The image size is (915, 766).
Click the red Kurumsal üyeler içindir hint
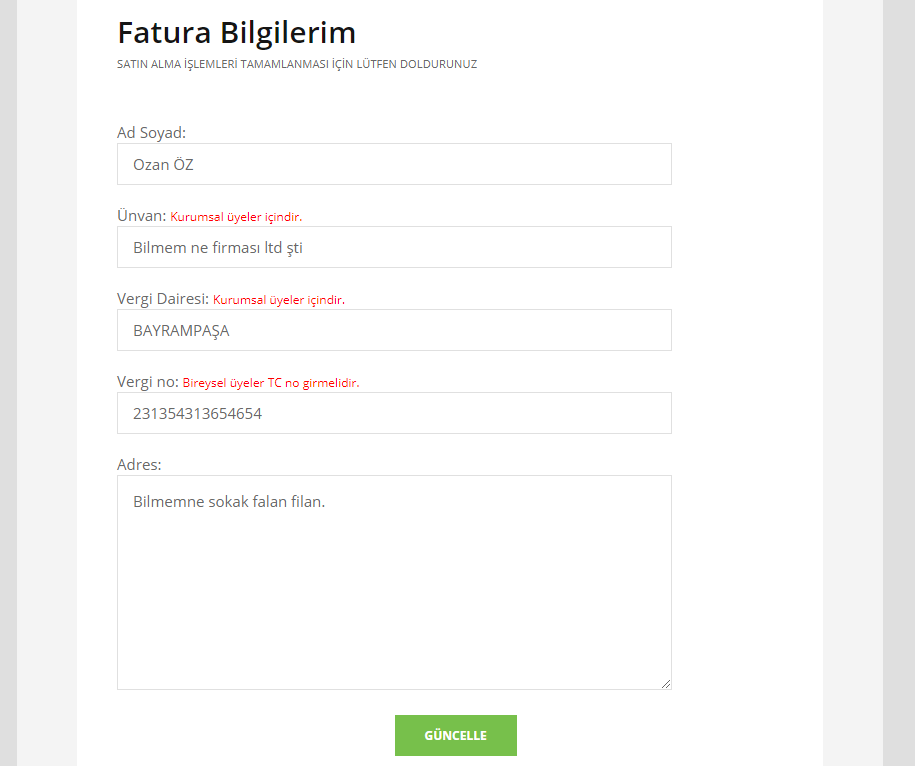(x=236, y=216)
